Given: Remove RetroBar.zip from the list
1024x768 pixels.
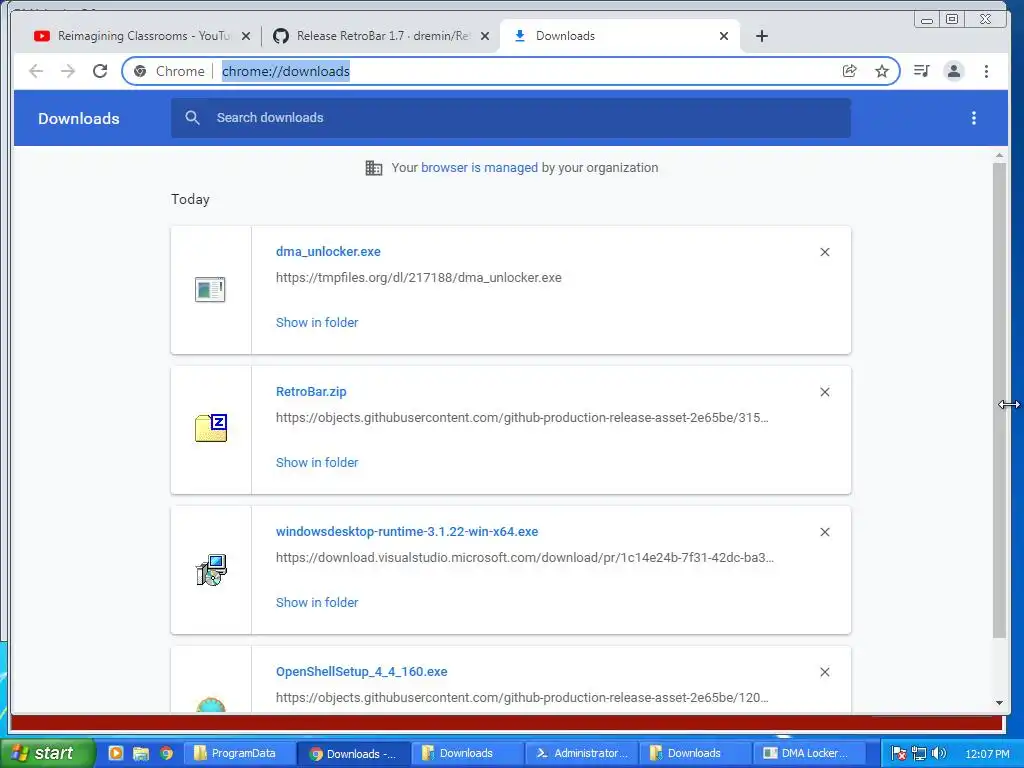Looking at the screenshot, I should pos(825,392).
